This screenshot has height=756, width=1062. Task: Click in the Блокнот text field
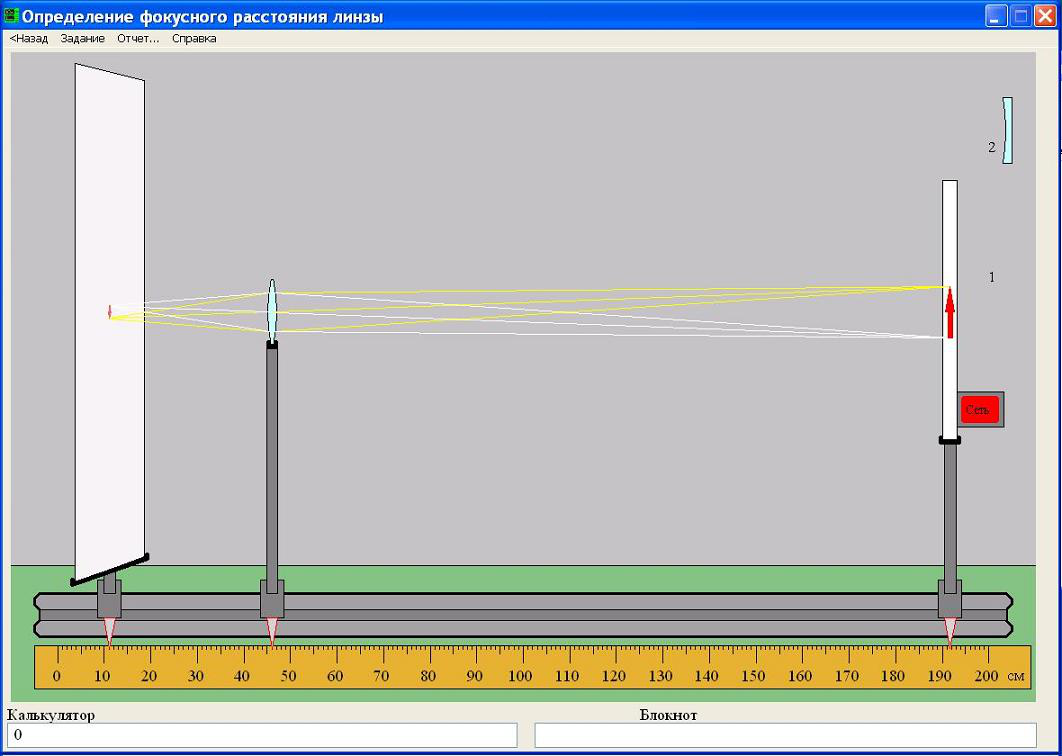pyautogui.click(x=785, y=735)
